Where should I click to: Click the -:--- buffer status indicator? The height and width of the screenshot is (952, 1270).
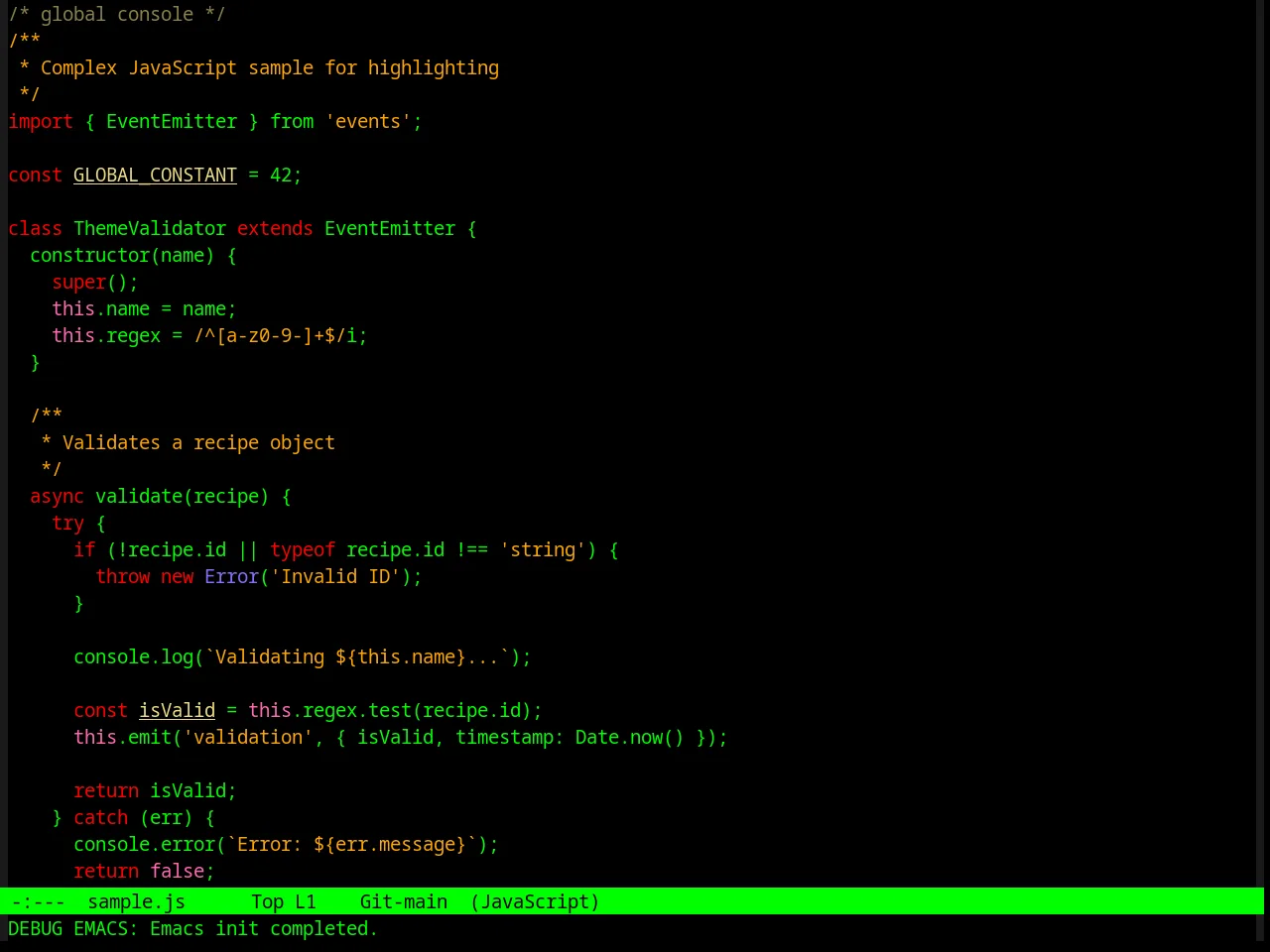38,901
